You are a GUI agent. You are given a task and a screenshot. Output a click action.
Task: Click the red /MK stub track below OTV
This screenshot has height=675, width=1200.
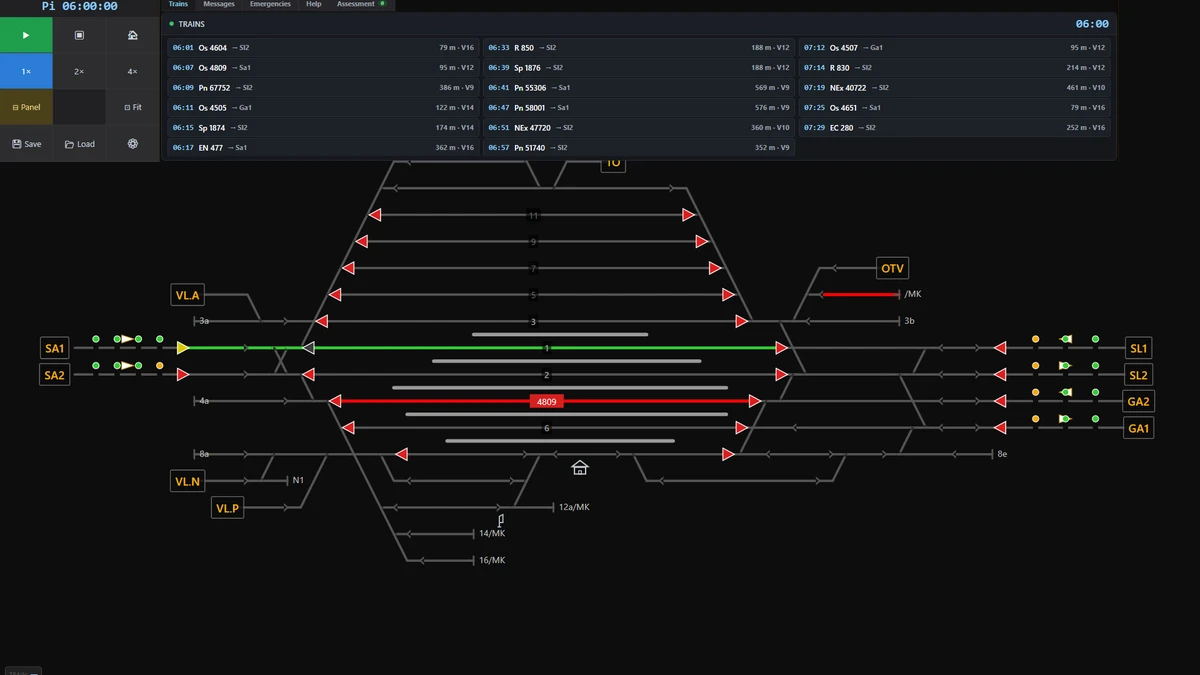[860, 294]
